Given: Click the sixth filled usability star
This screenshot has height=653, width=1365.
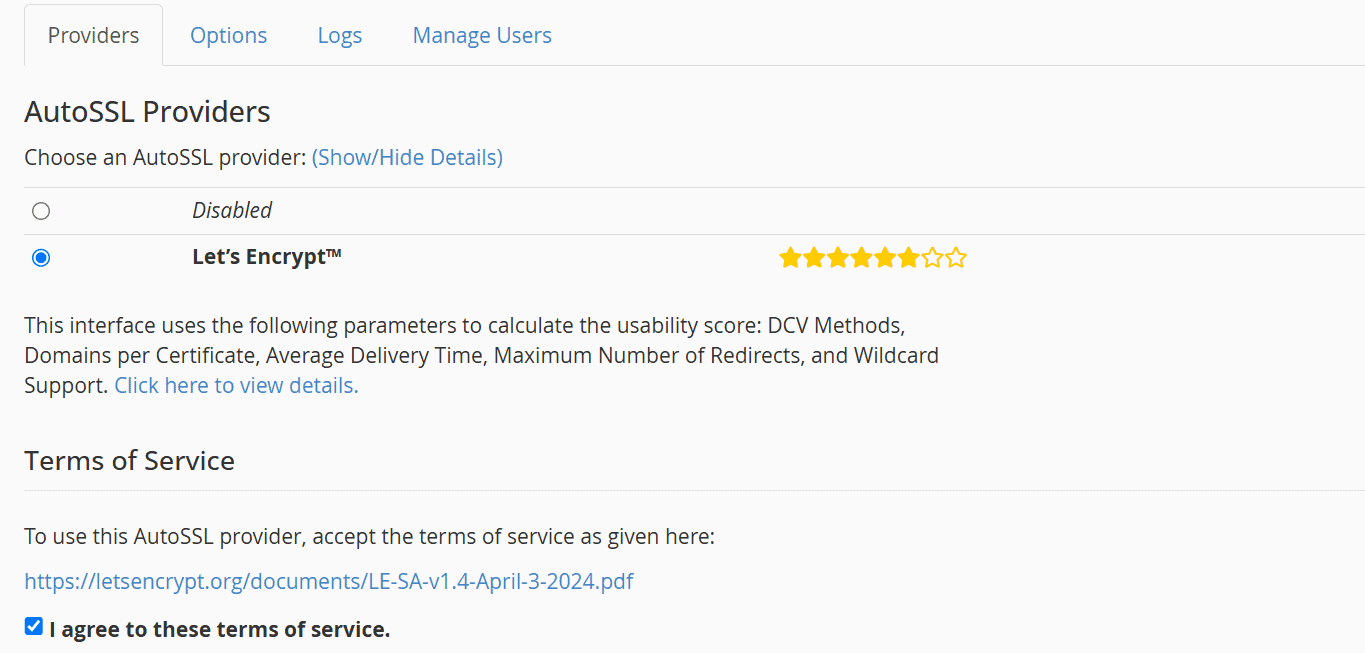Looking at the screenshot, I should pos(908,258).
